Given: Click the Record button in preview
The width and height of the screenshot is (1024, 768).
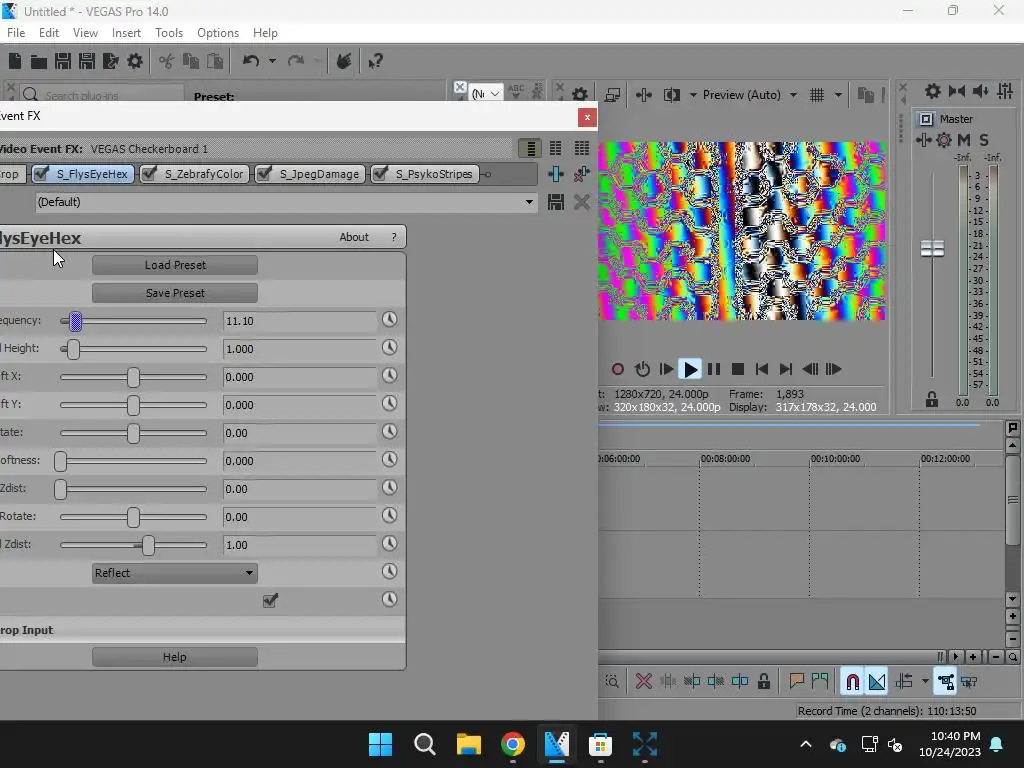Looking at the screenshot, I should [617, 370].
